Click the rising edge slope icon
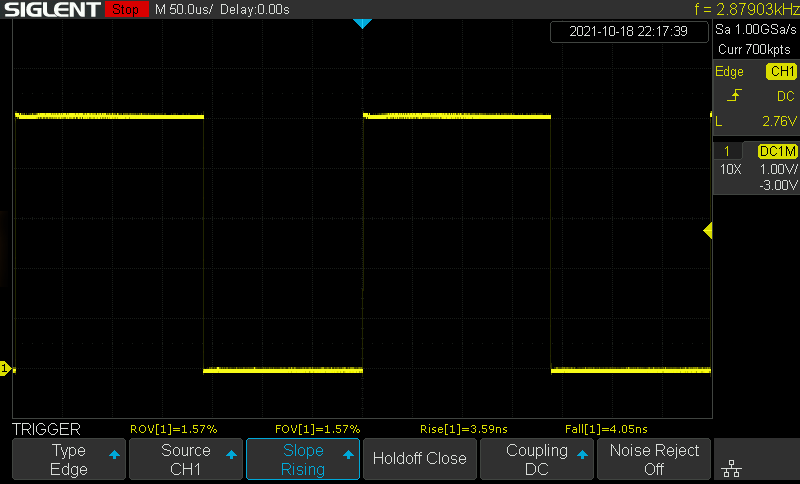The image size is (800, 484). coord(734,95)
